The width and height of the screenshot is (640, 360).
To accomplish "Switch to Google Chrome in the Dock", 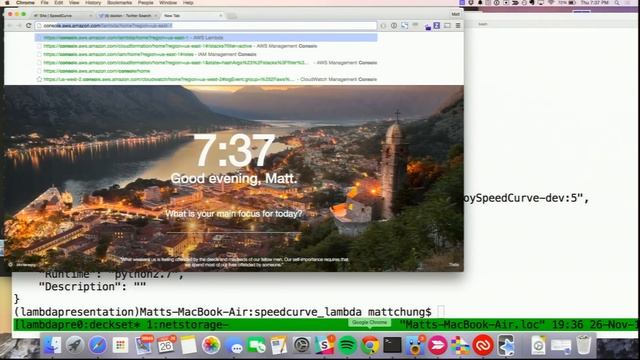I will [x=370, y=345].
